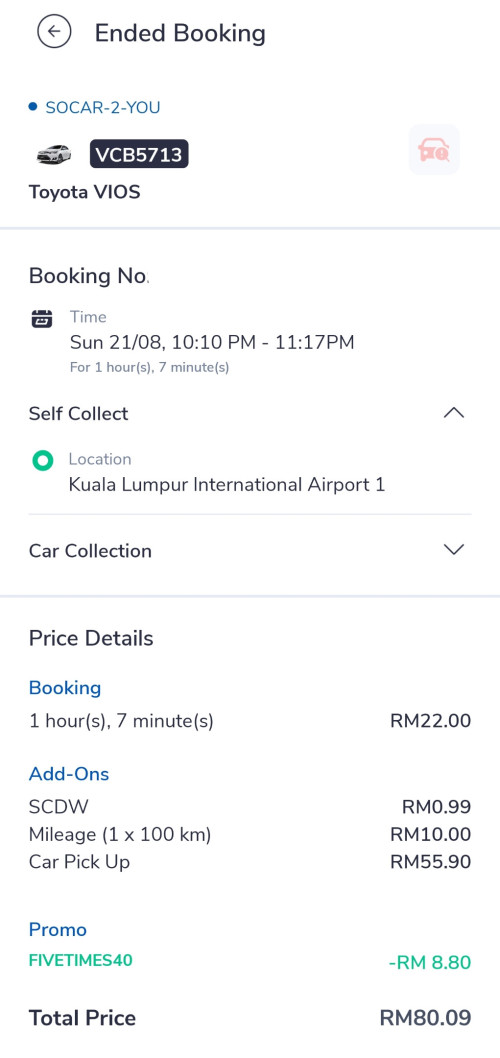Tap the Total Price amount RM80.09
The image size is (500, 1058).
pos(425,1018)
